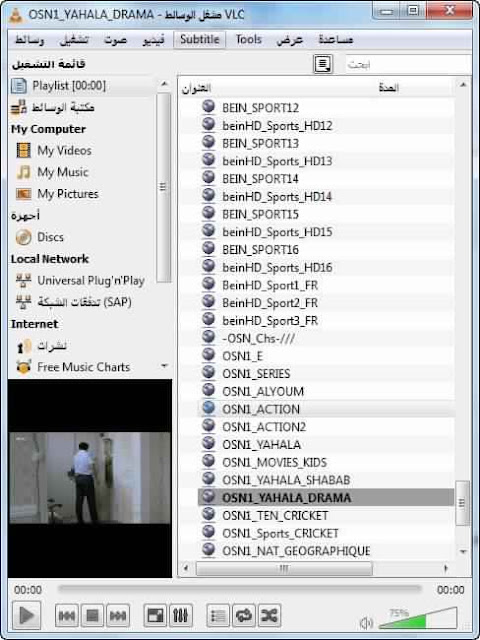Image resolution: width=480 pixels, height=640 pixels.
Task: Open the صوت (Audio) menu
Action: pos(116,40)
